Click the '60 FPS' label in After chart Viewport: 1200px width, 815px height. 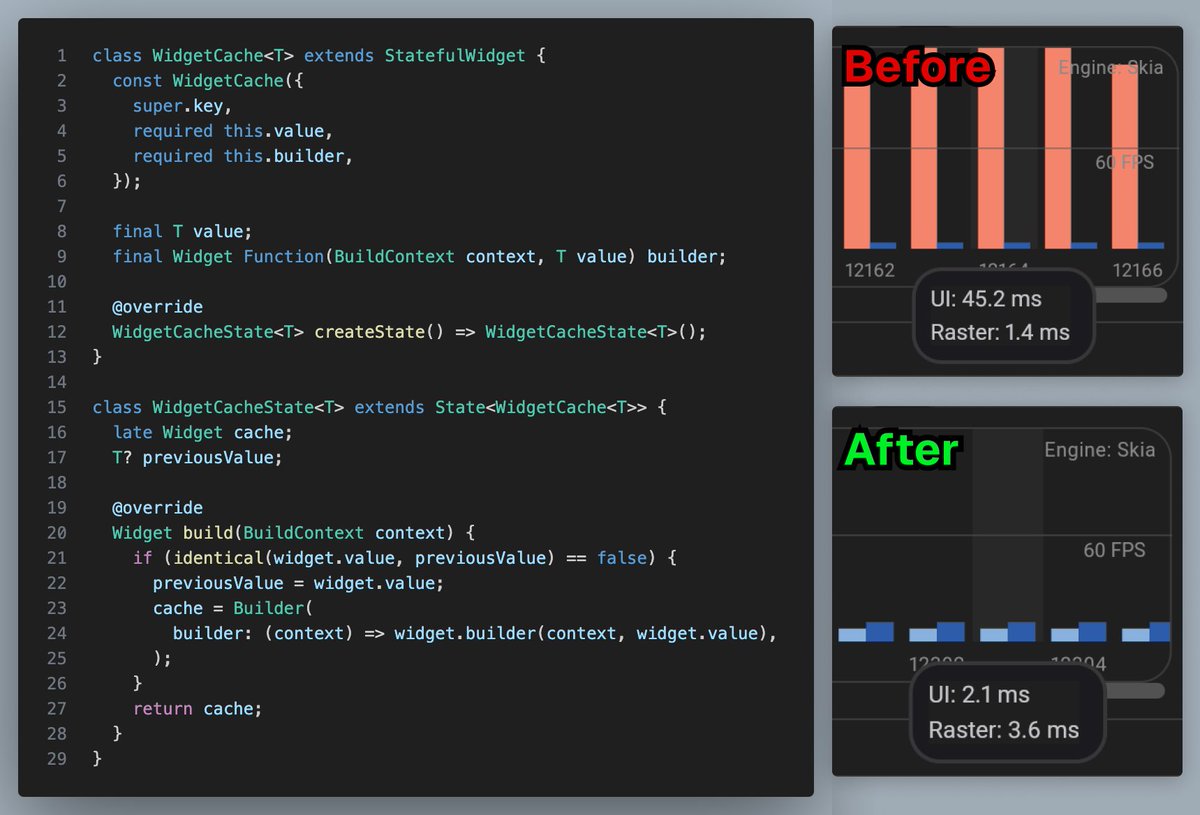(1115, 550)
